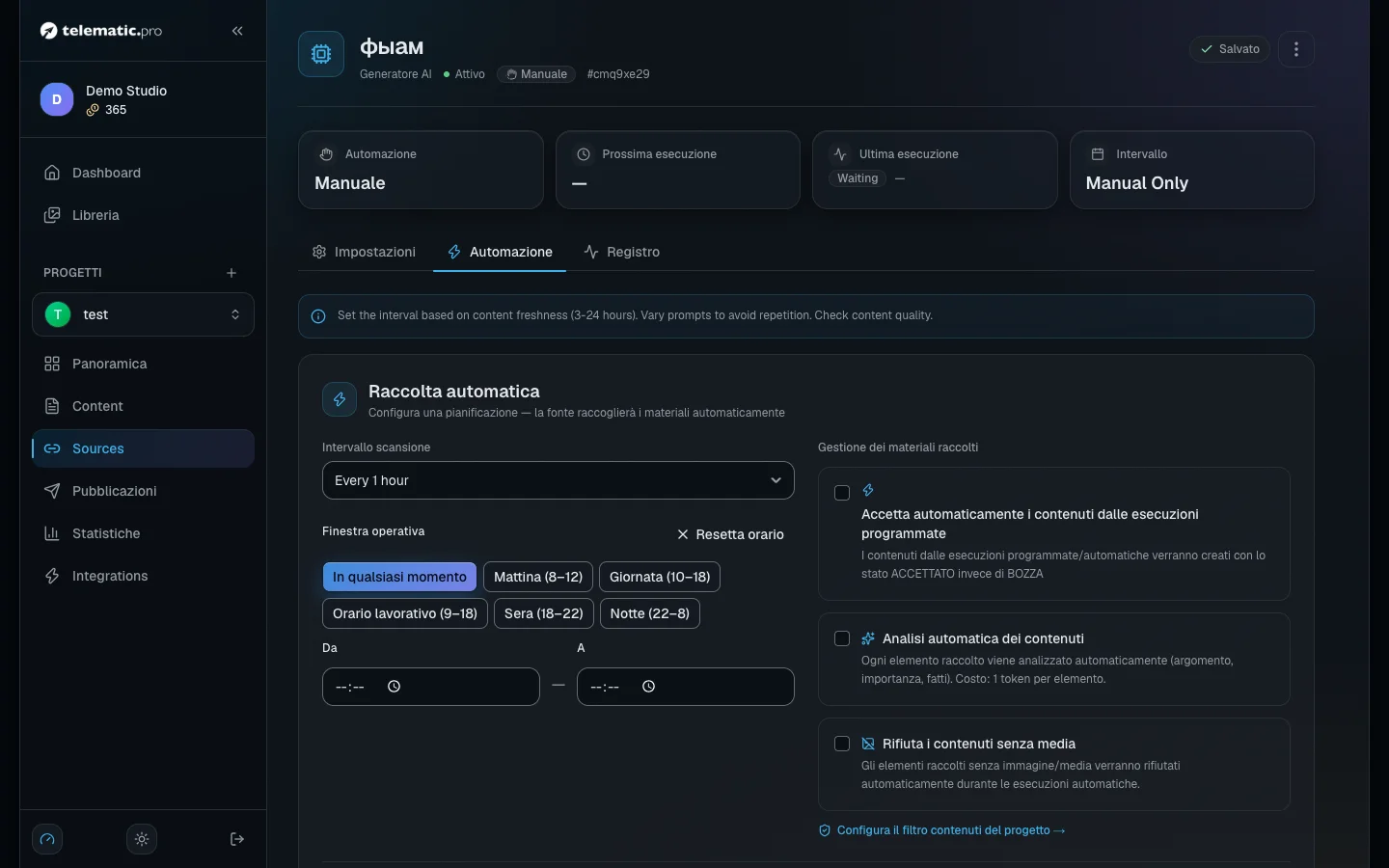Select the Sera (18–22) preset
Image resolution: width=1389 pixels, height=868 pixels.
point(544,613)
